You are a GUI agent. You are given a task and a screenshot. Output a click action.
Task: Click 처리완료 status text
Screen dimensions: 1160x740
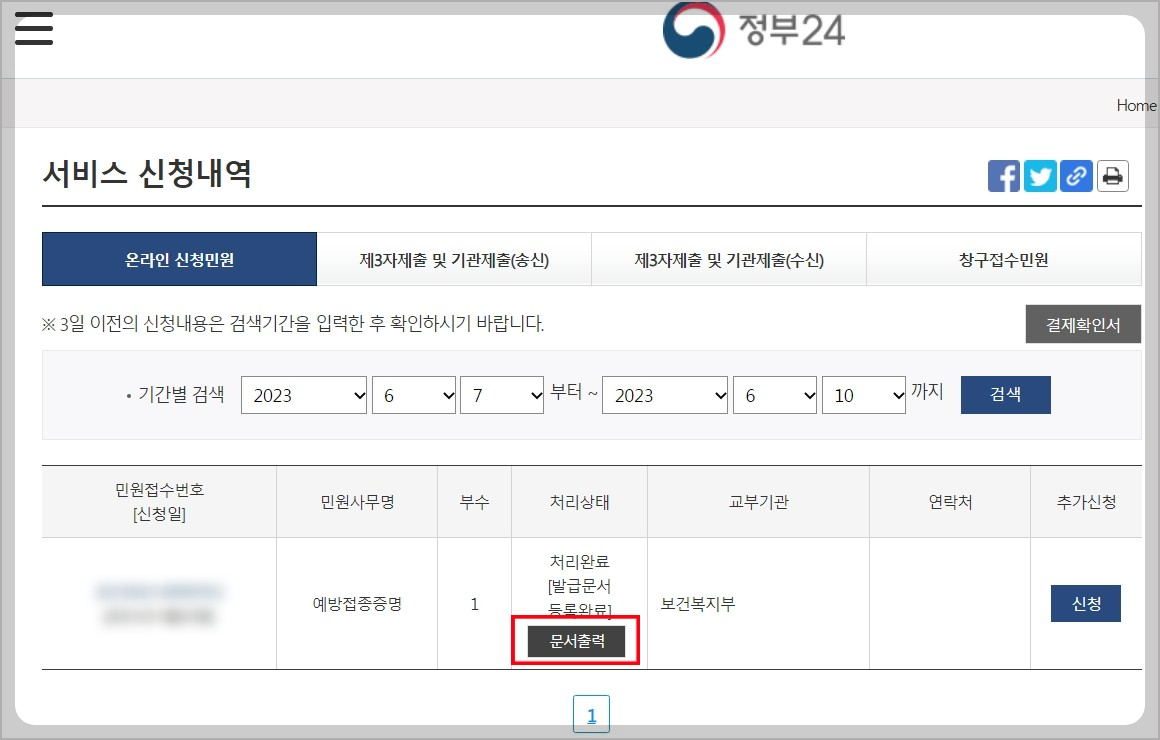point(579,562)
